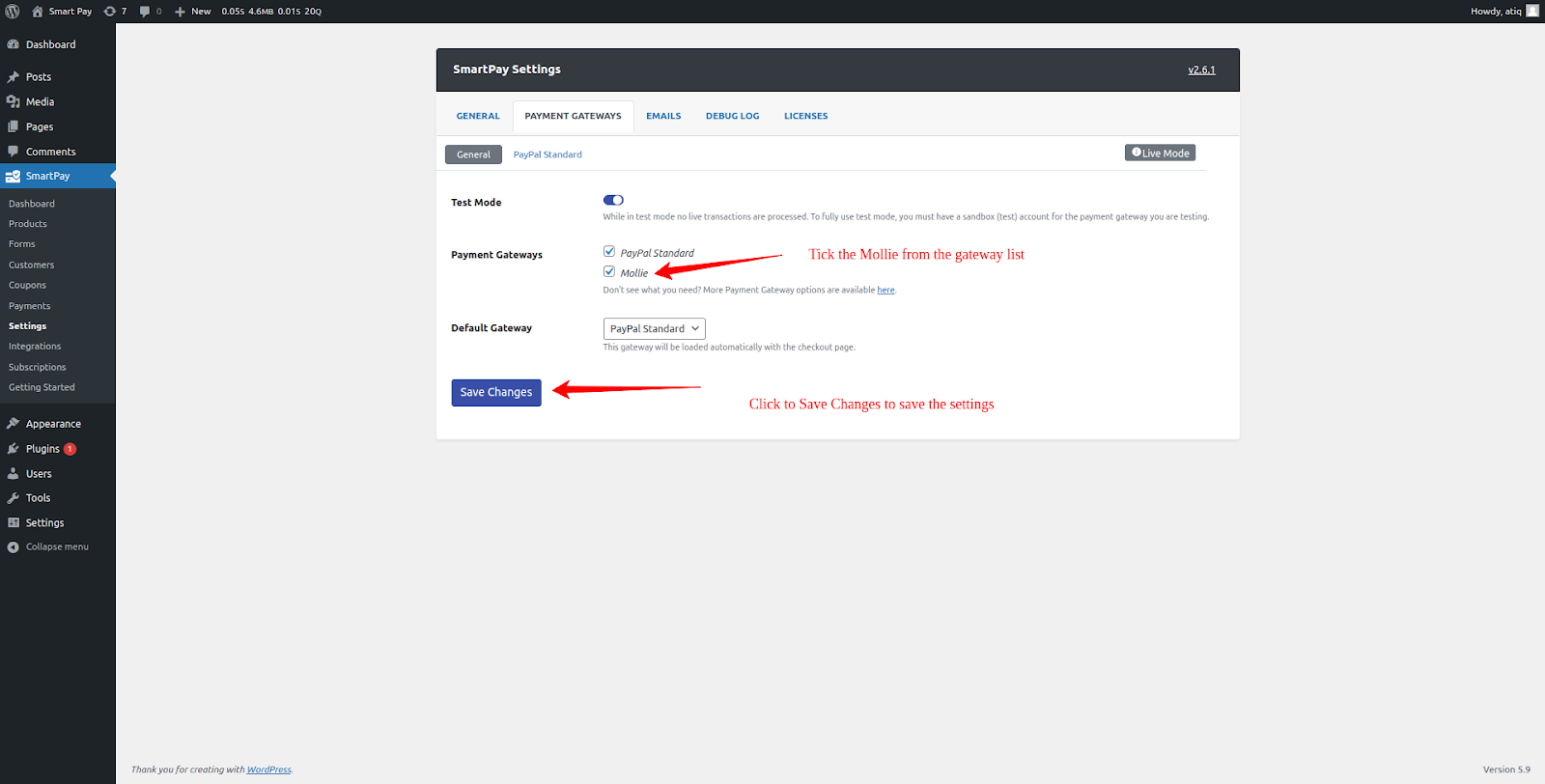Viewport: 1545px width, 784px height.
Task: Select the General gateway sub-tab
Action: [473, 154]
